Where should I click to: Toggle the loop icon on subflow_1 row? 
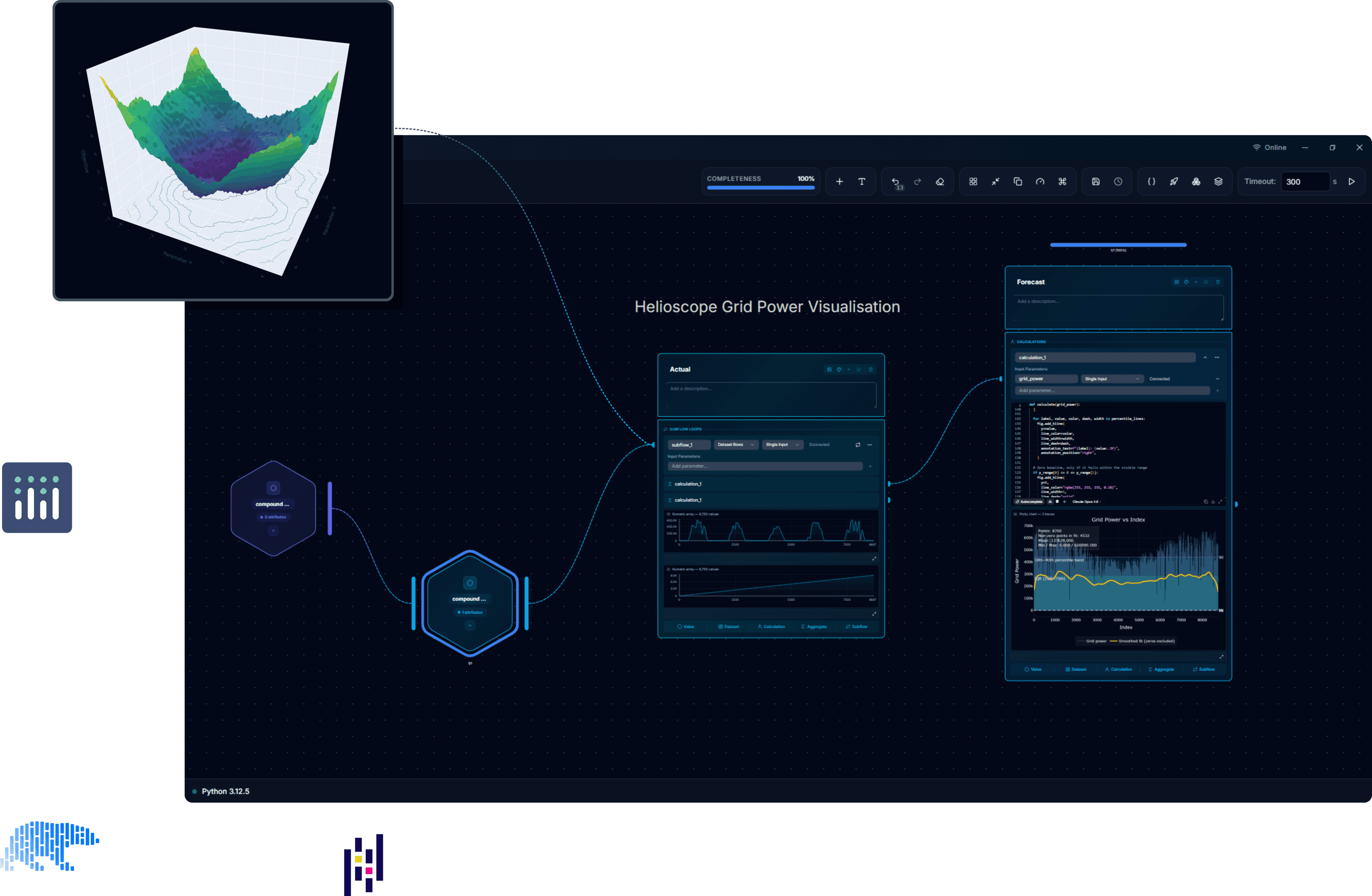coord(858,445)
